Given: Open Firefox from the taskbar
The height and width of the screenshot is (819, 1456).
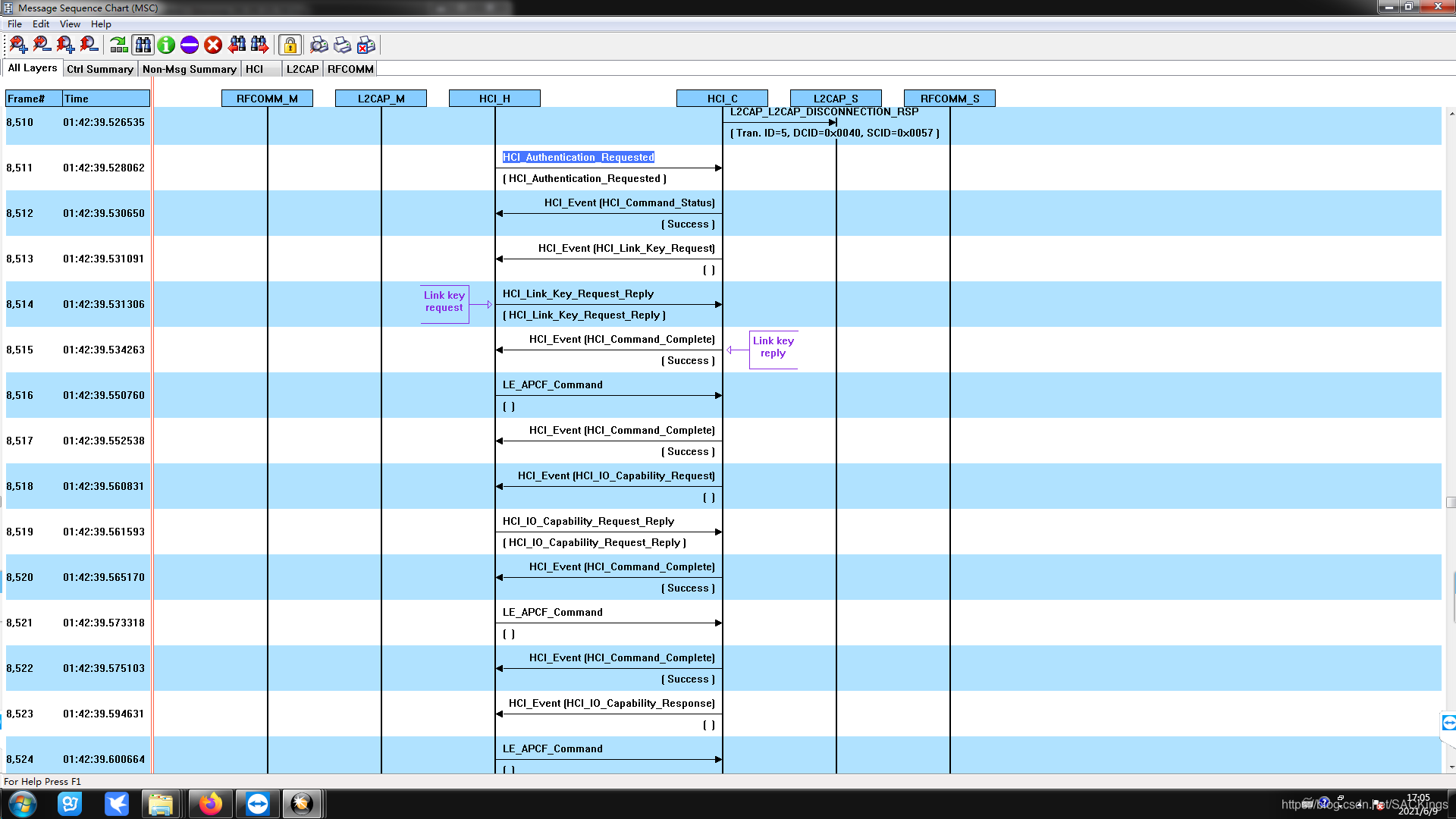Looking at the screenshot, I should click(x=210, y=804).
